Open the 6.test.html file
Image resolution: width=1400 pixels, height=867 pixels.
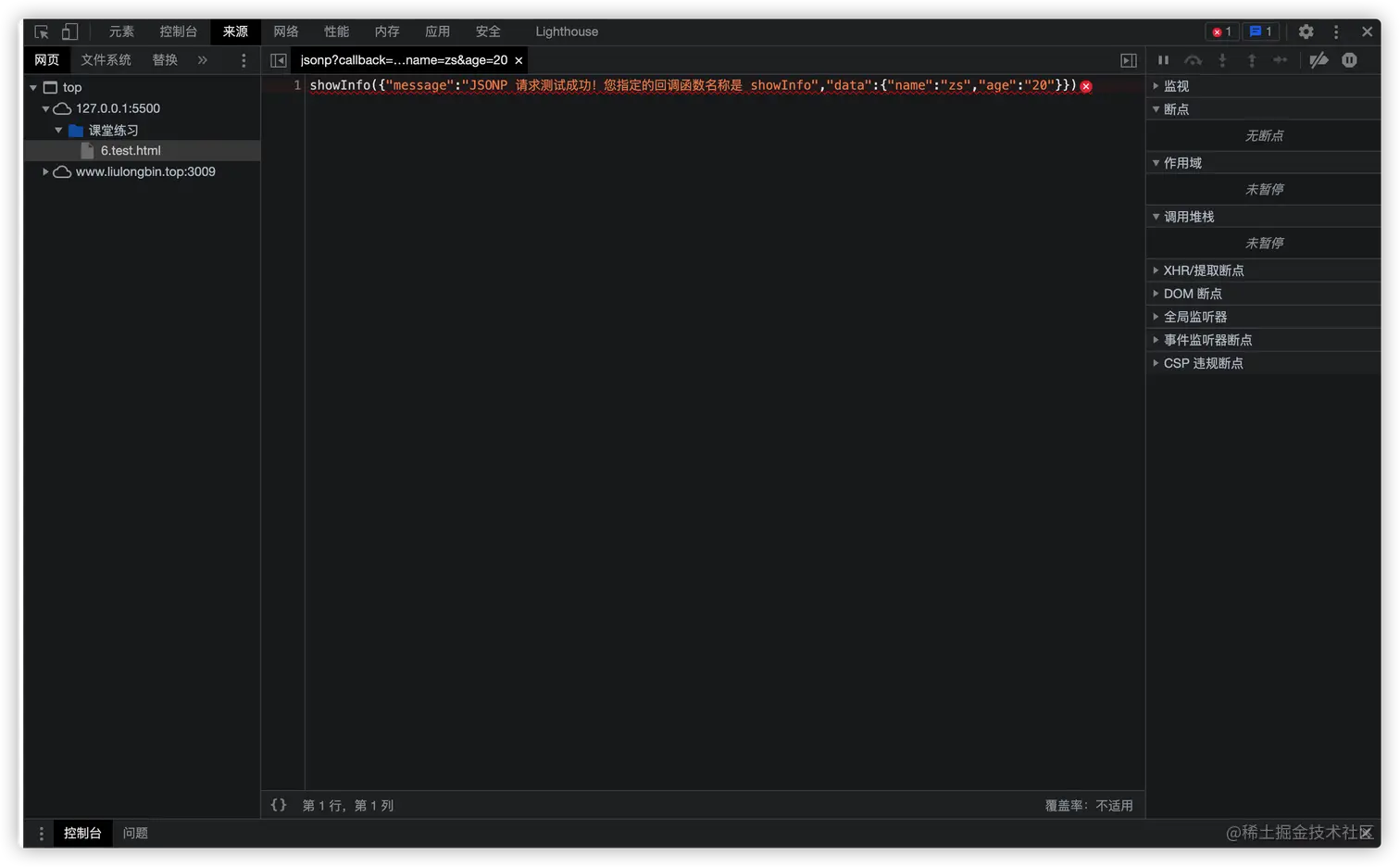tap(142, 150)
